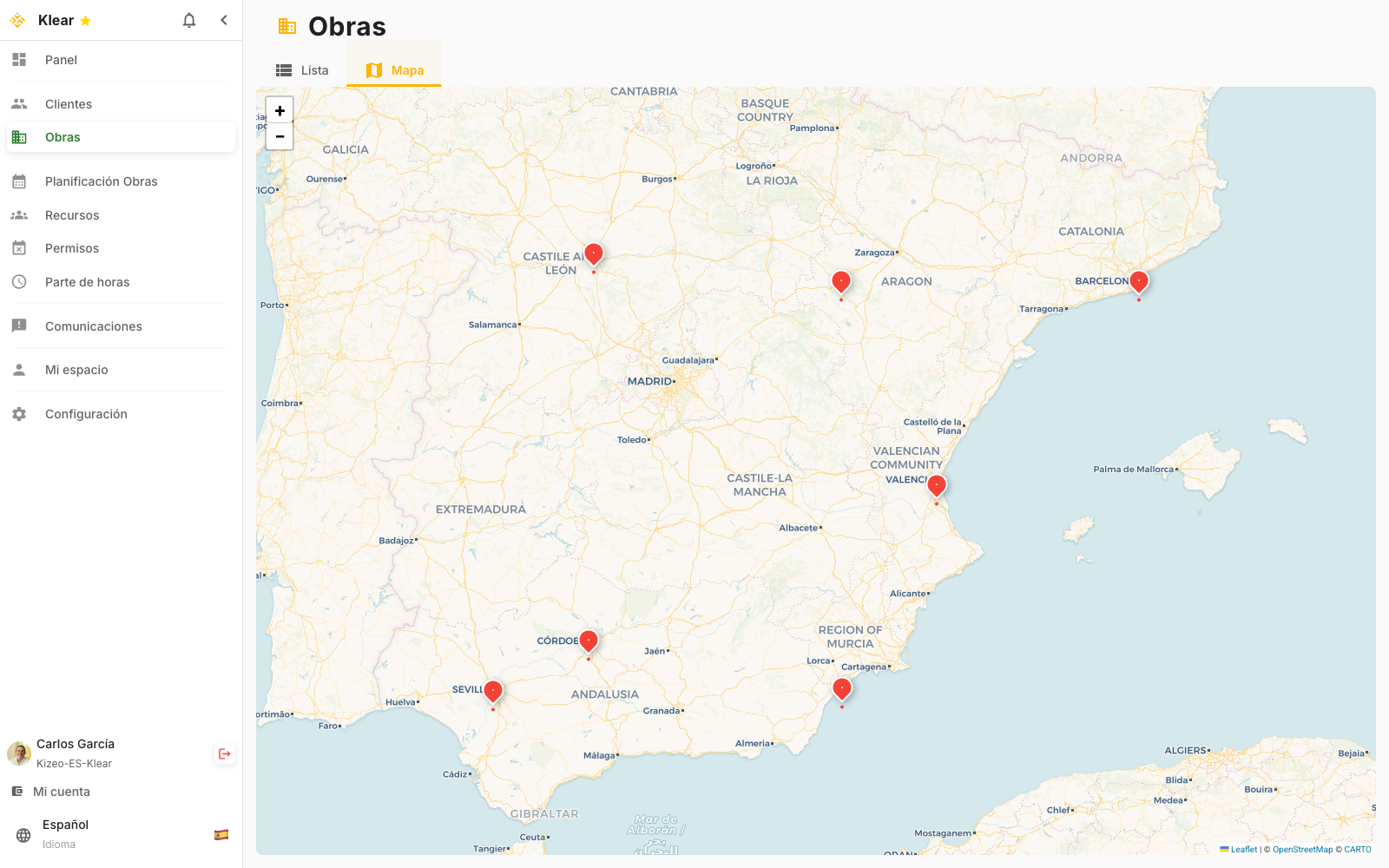Open the Parte de horas clock icon
Viewport: 1389px width, 868px height.
coord(19,281)
